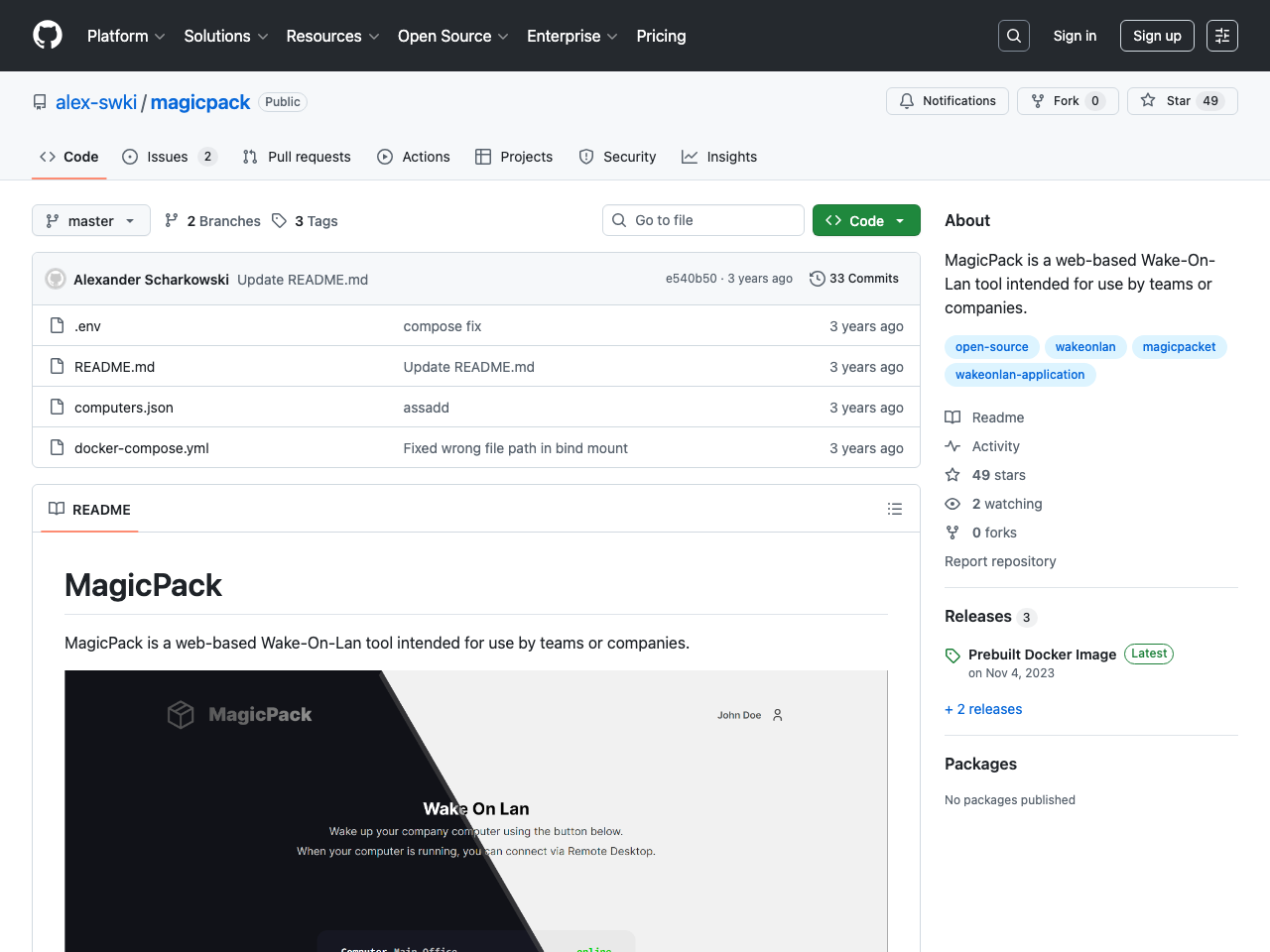Click the commit history clock icon
Viewport: 1270px width, 952px height.
(818, 279)
